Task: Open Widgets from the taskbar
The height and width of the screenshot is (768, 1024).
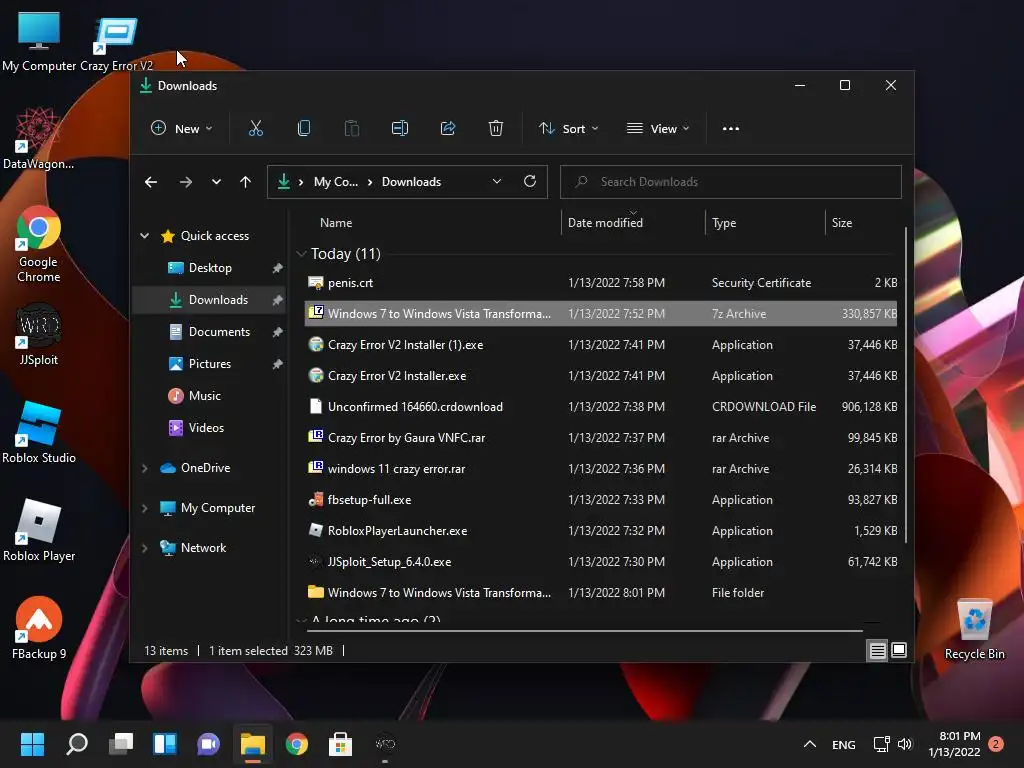Action: 165,744
